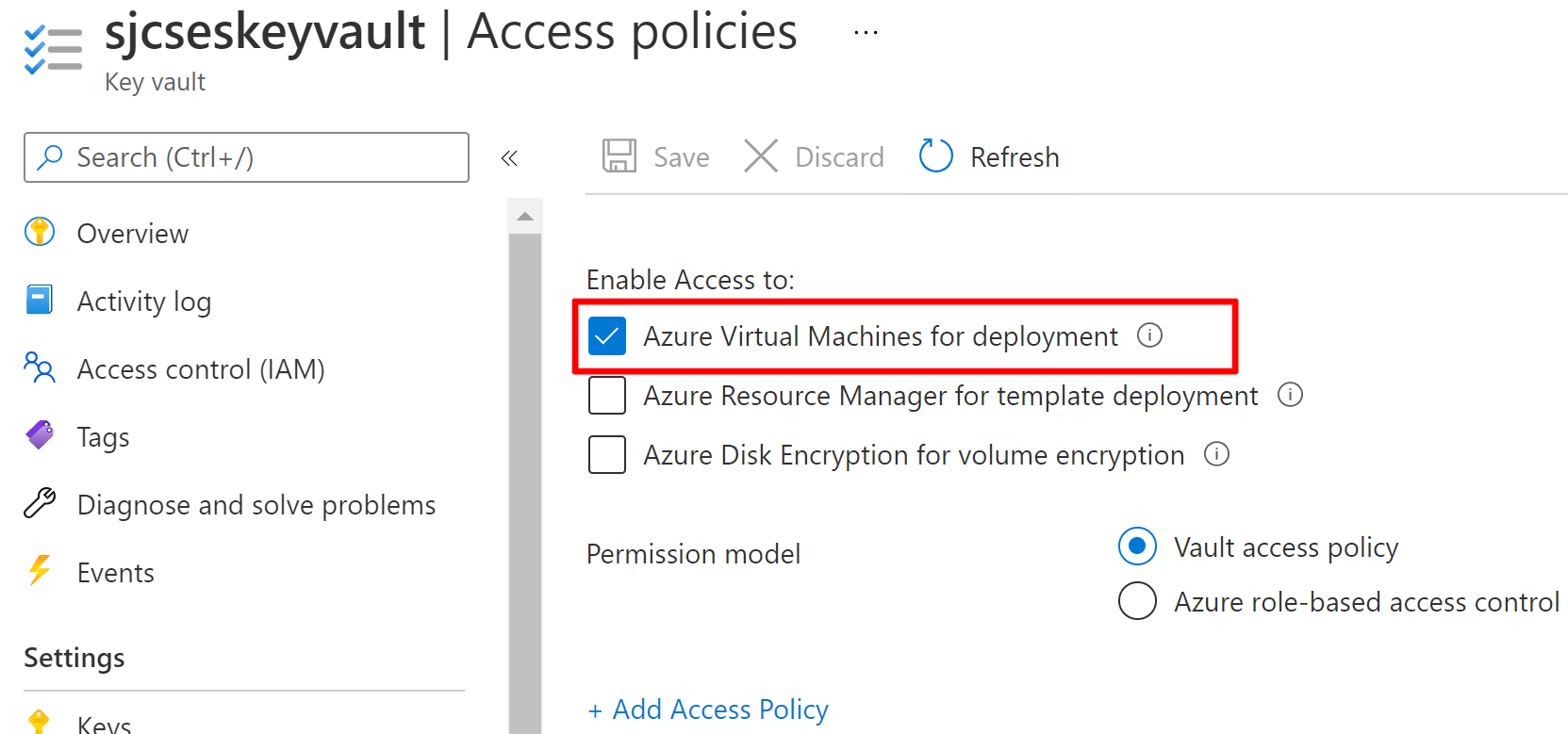
Task: View info about Azure Disk Encryption option
Action: coord(1216,454)
